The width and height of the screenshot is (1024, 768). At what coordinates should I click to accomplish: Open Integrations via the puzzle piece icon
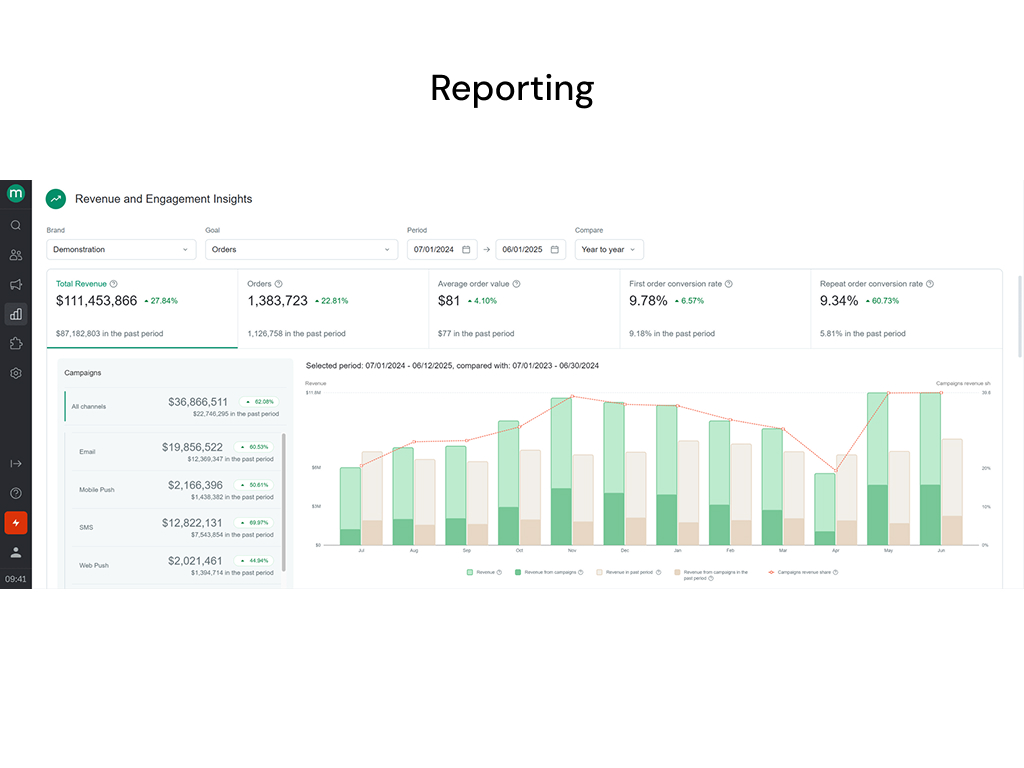(16, 343)
